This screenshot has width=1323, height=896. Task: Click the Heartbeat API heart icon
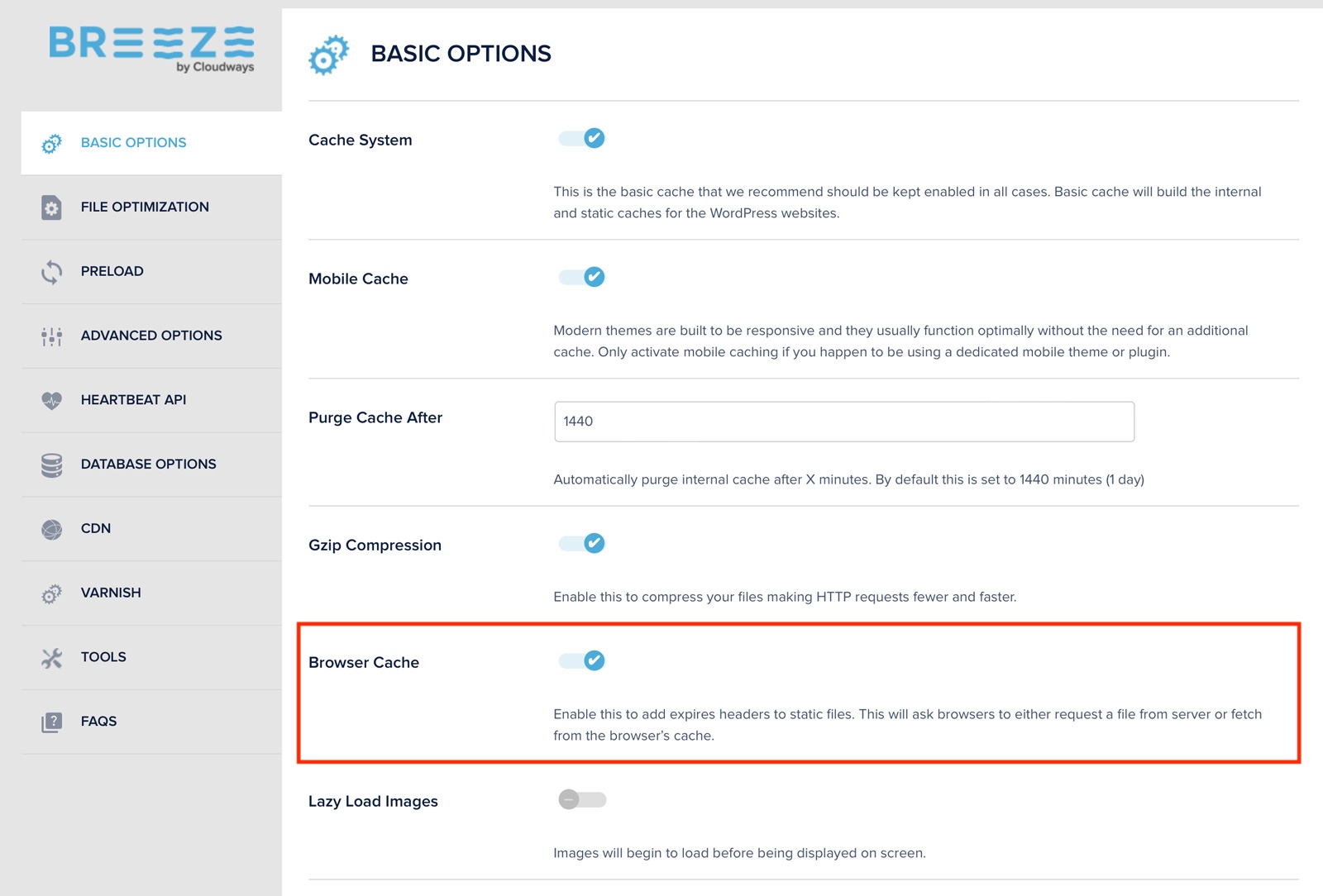pyautogui.click(x=51, y=401)
